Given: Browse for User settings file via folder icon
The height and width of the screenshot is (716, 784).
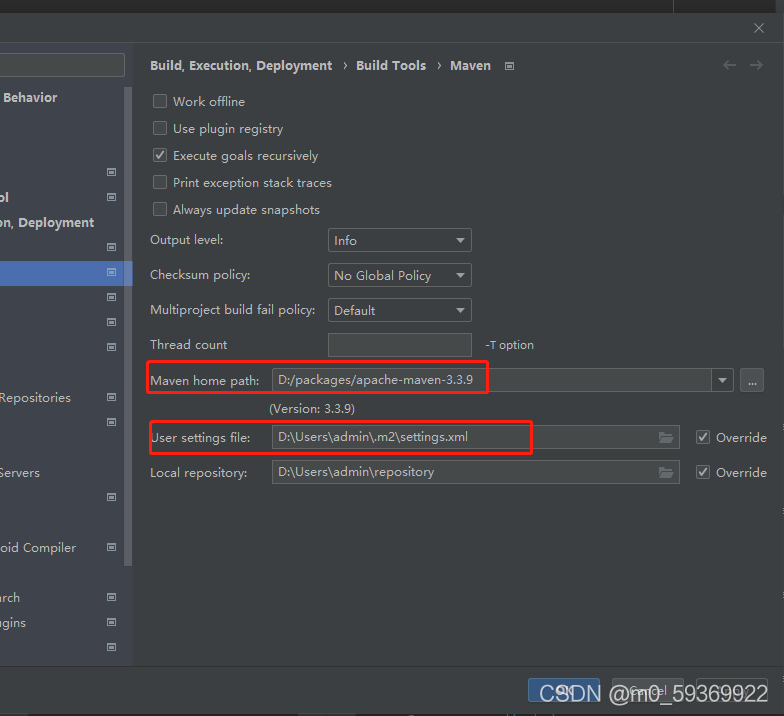Looking at the screenshot, I should point(666,438).
